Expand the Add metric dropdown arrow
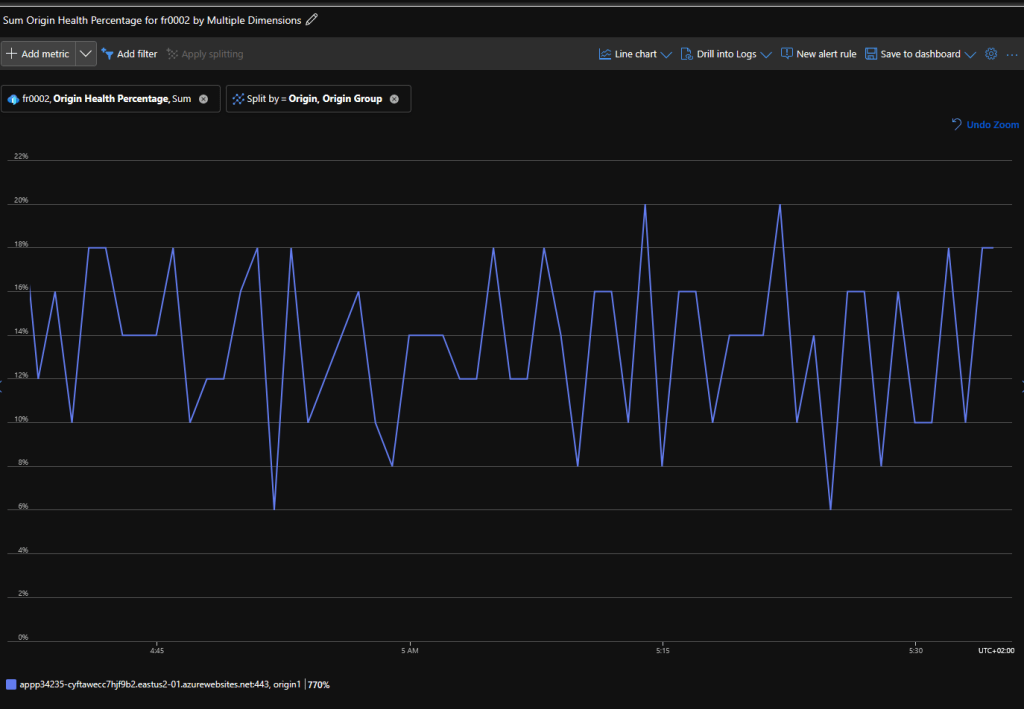The width and height of the screenshot is (1024, 709). 85,54
